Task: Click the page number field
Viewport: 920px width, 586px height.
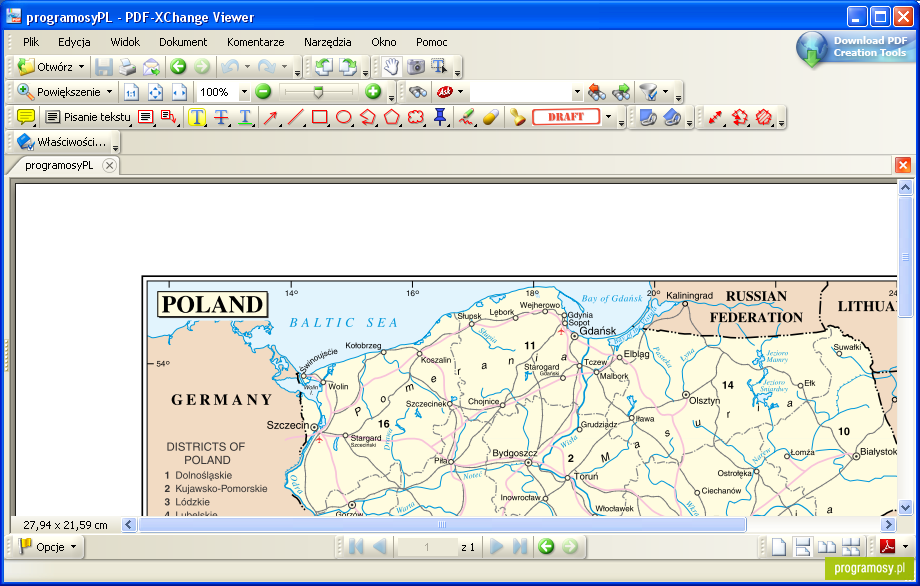Action: 427,547
